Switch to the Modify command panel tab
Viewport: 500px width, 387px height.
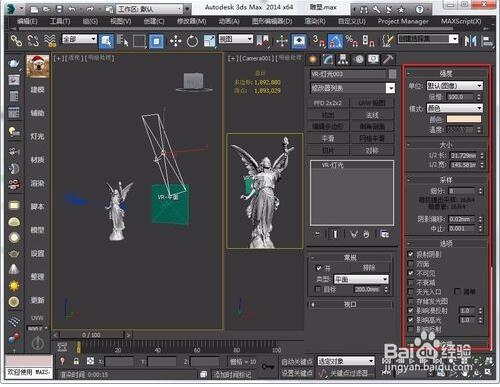click(x=328, y=59)
